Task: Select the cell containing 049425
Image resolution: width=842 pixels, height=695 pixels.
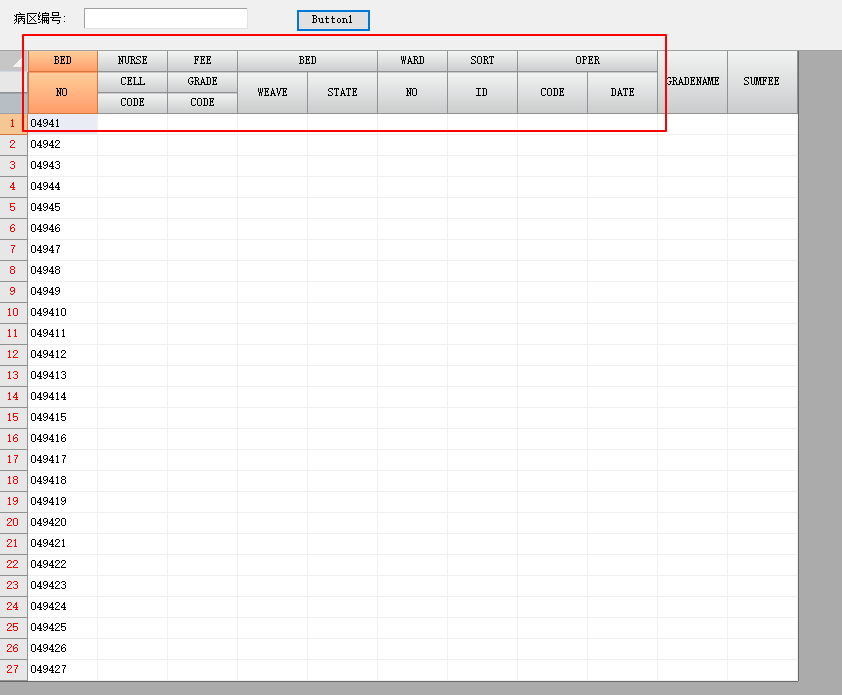Action: (62, 627)
